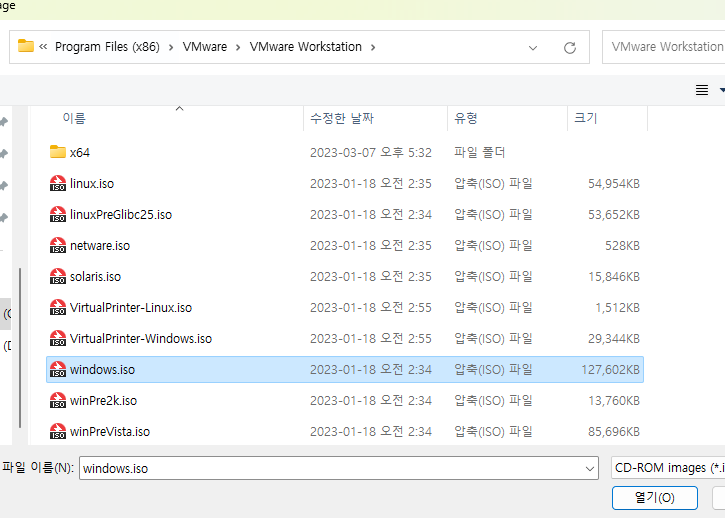This screenshot has width=725, height=518.
Task: Click the 54,954KB size value
Action: point(614,184)
